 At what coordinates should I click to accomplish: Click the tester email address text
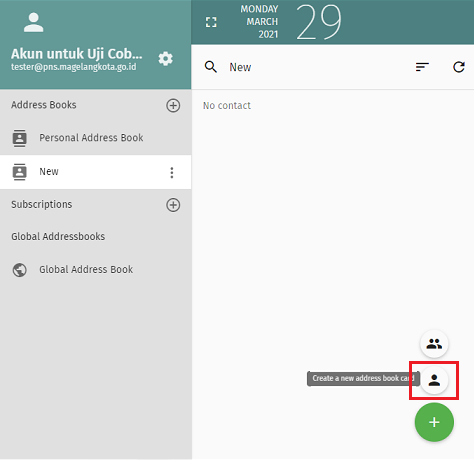tap(74, 67)
